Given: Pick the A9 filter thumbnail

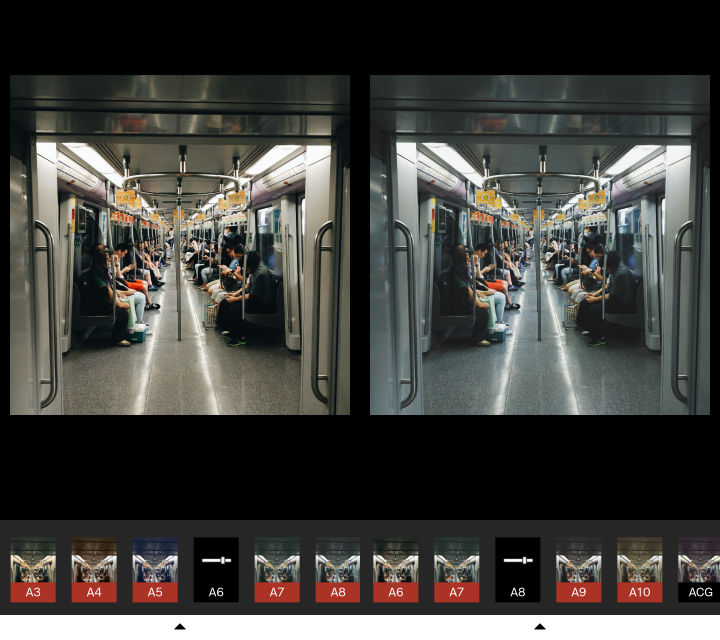Looking at the screenshot, I should click(578, 569).
